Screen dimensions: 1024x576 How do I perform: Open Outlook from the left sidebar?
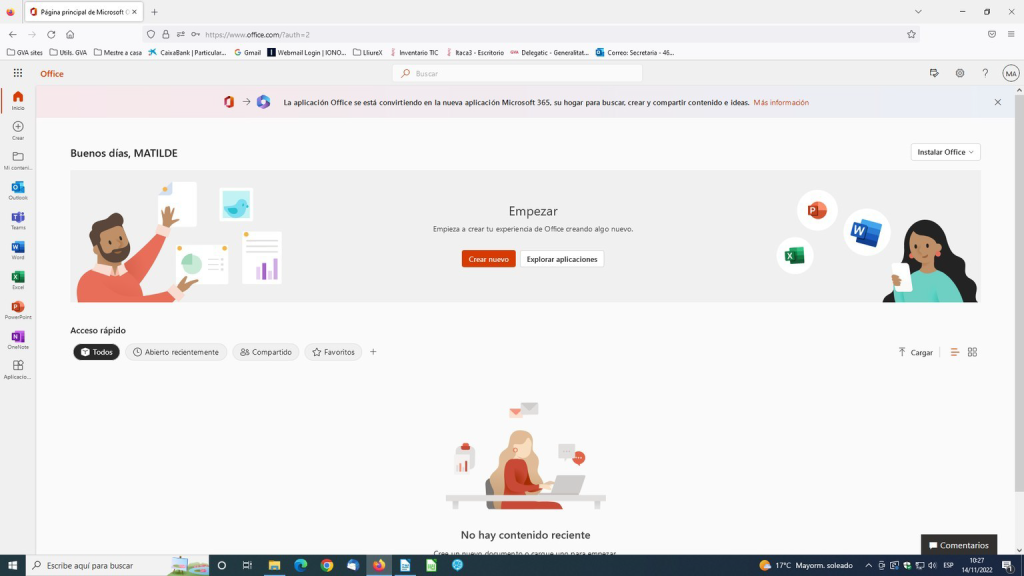coord(18,189)
